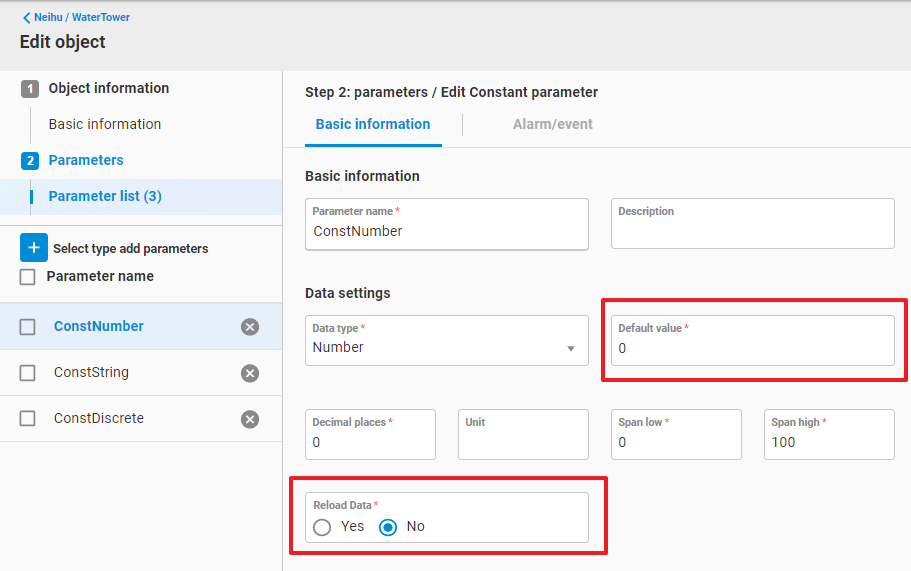Screen dimensions: 911x571
Task: Select Yes for Reload Data
Action: [x=322, y=527]
